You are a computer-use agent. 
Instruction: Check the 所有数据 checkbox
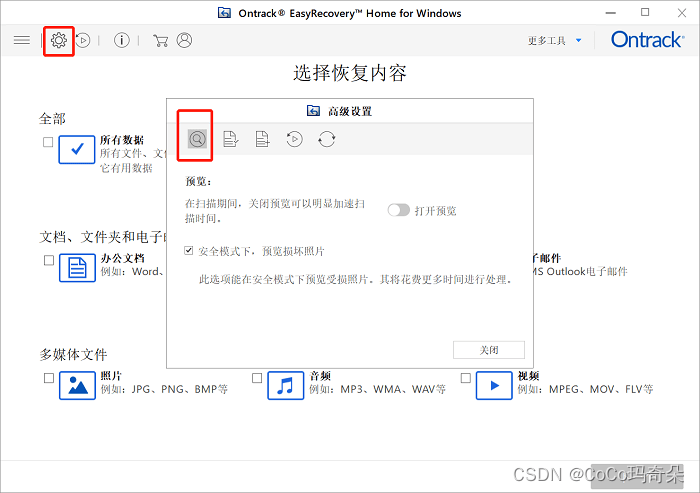[x=48, y=143]
